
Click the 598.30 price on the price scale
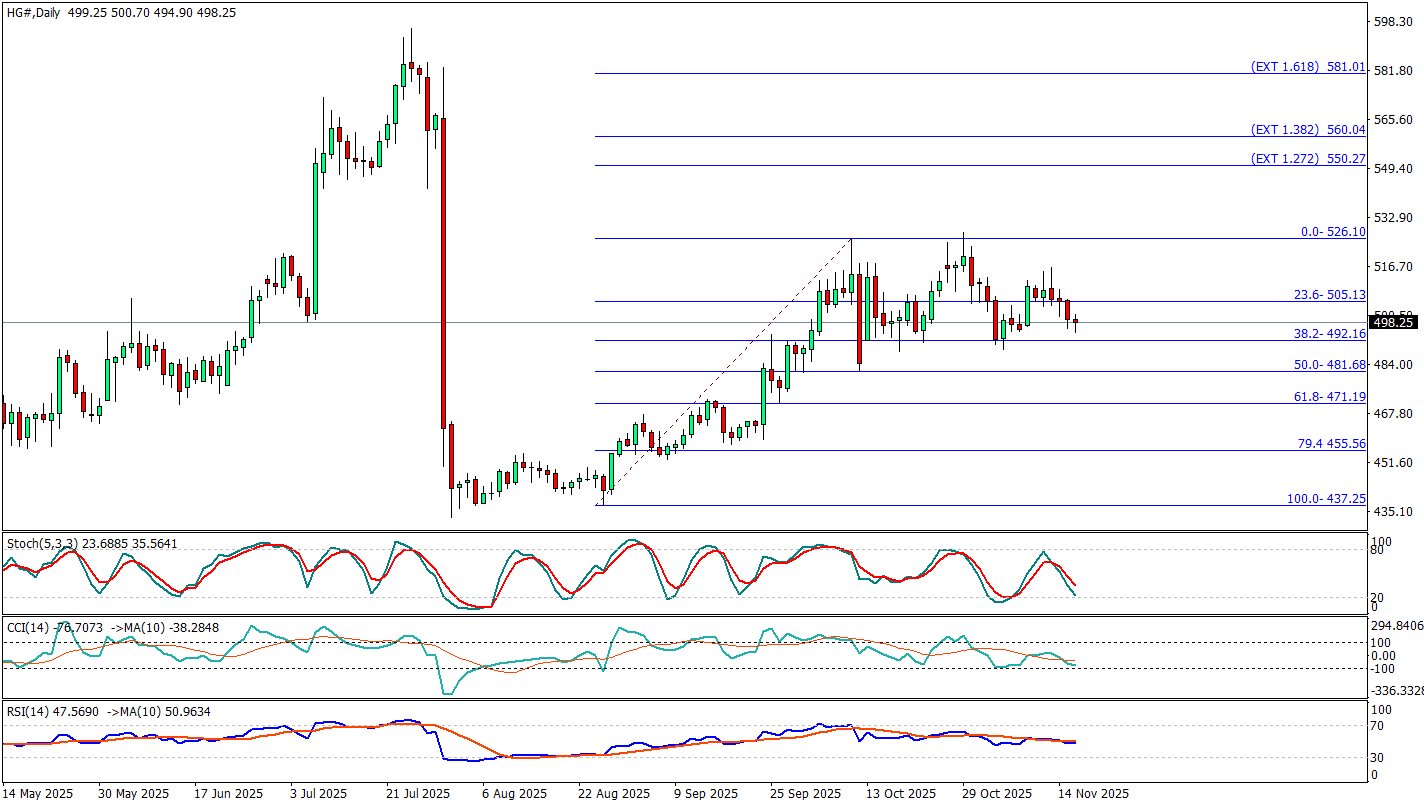coord(1393,21)
